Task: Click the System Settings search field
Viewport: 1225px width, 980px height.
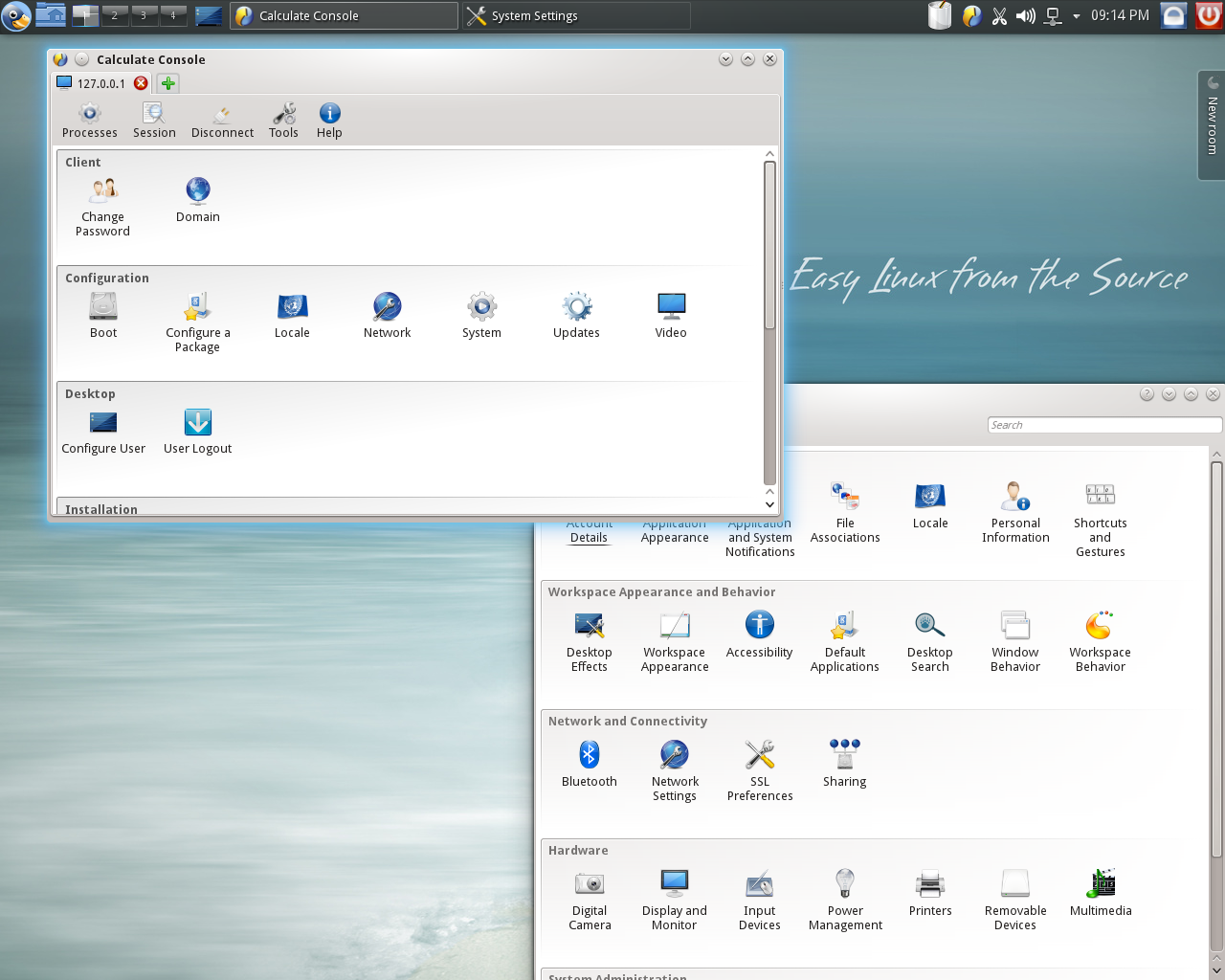Action: tap(1104, 425)
